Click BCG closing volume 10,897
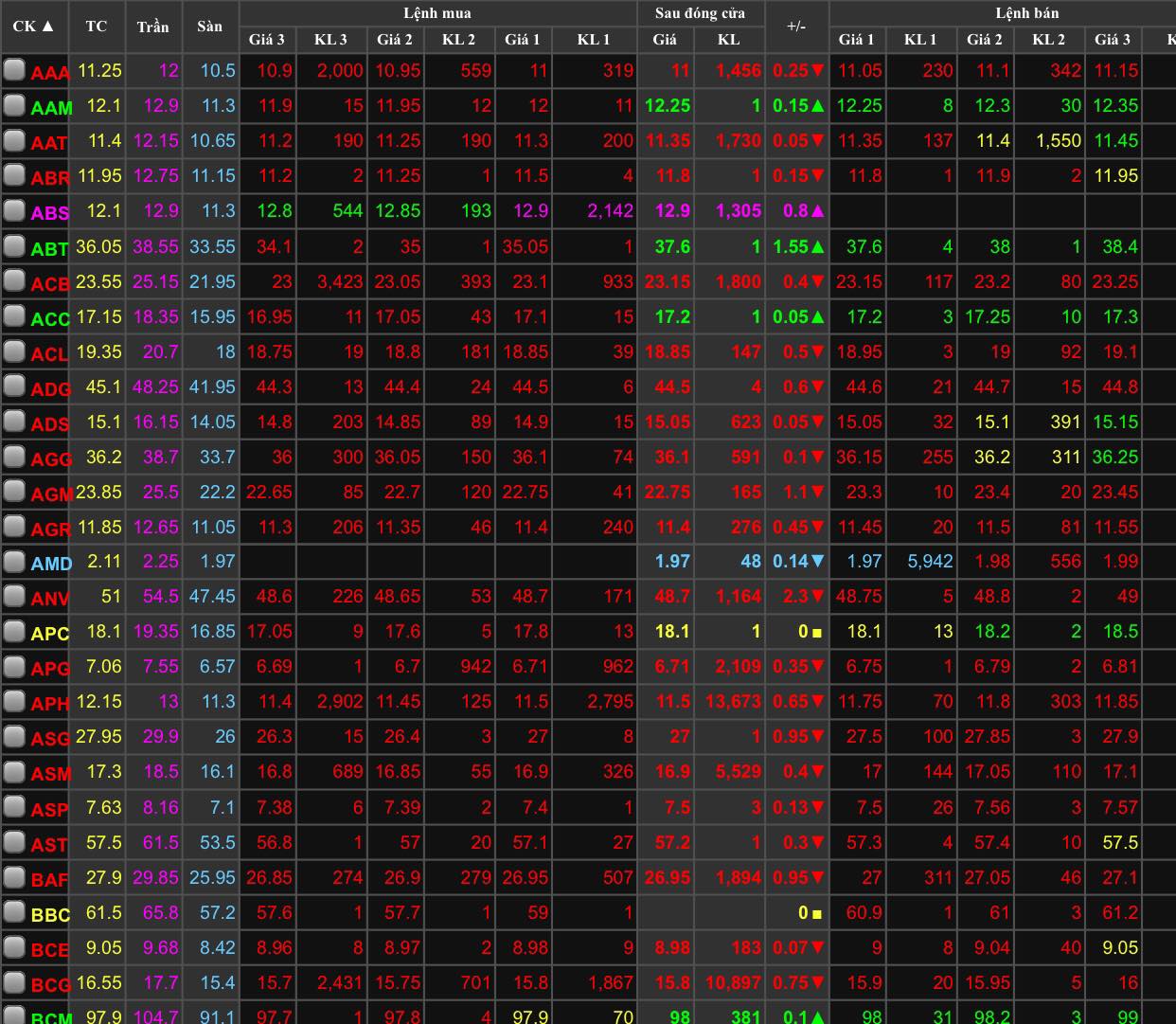The image size is (1176, 1024). click(x=733, y=982)
